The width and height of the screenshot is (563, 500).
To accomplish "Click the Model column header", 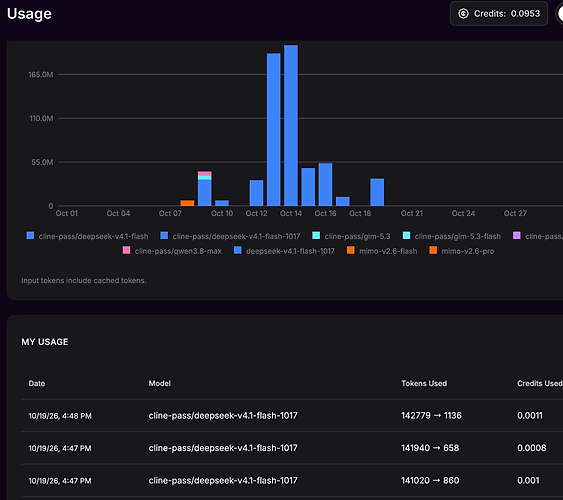I will point(160,383).
